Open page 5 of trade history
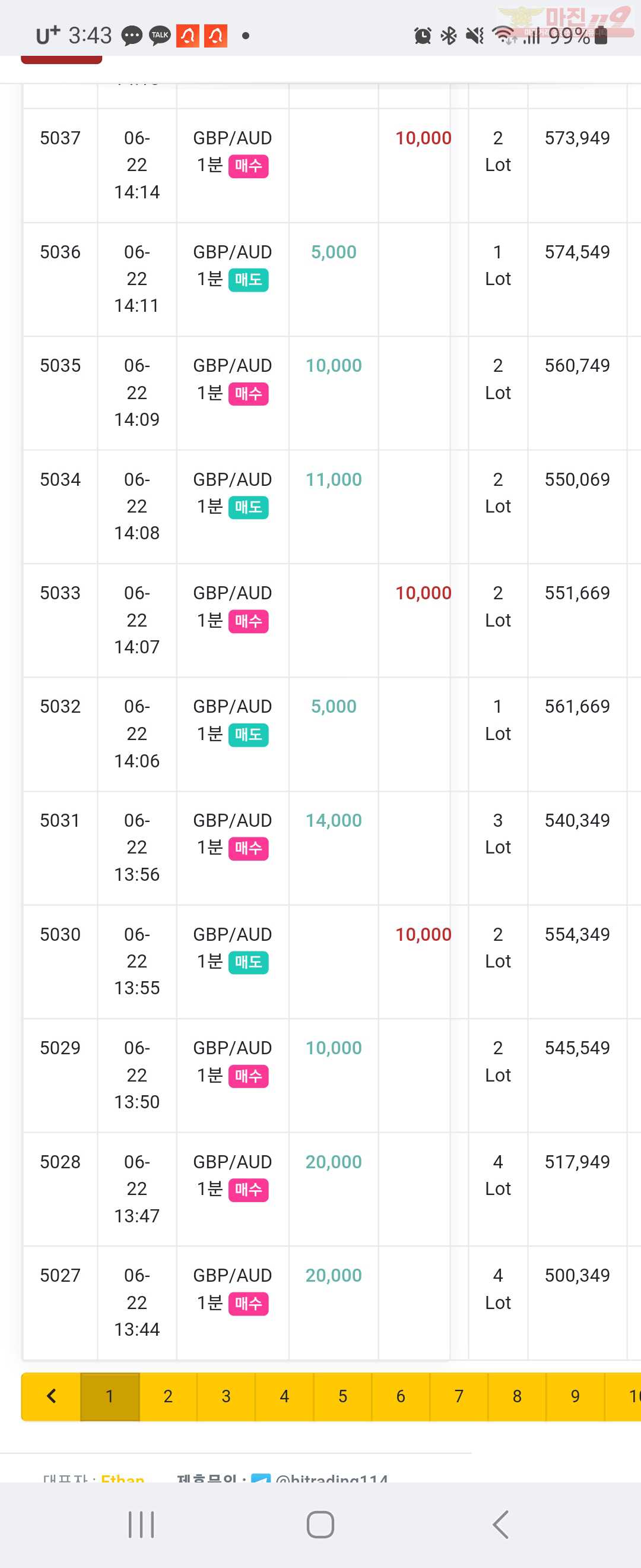Viewport: 641px width, 1568px height. pos(342,1396)
